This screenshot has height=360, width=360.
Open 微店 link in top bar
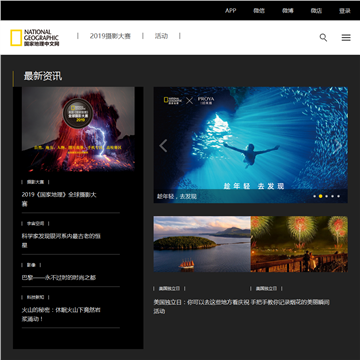point(316,10)
